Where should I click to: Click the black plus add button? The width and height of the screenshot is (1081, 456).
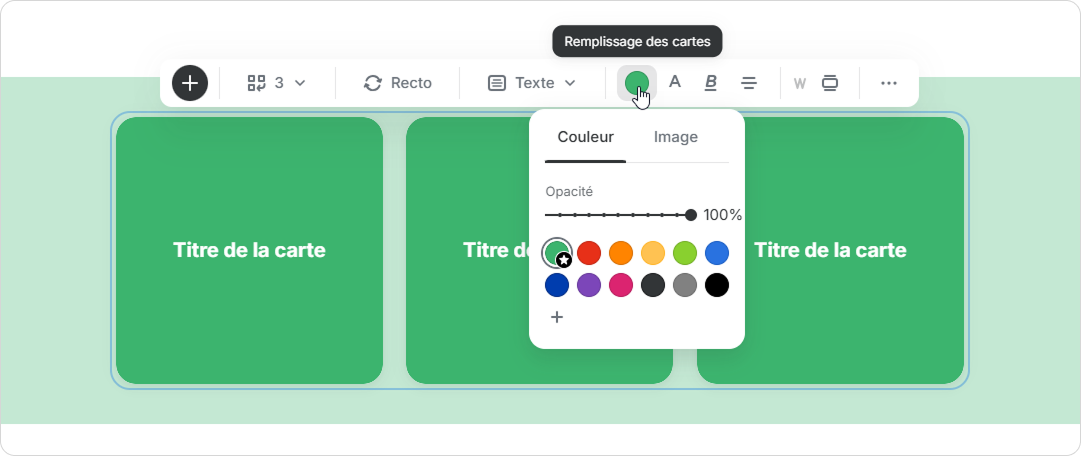(190, 83)
